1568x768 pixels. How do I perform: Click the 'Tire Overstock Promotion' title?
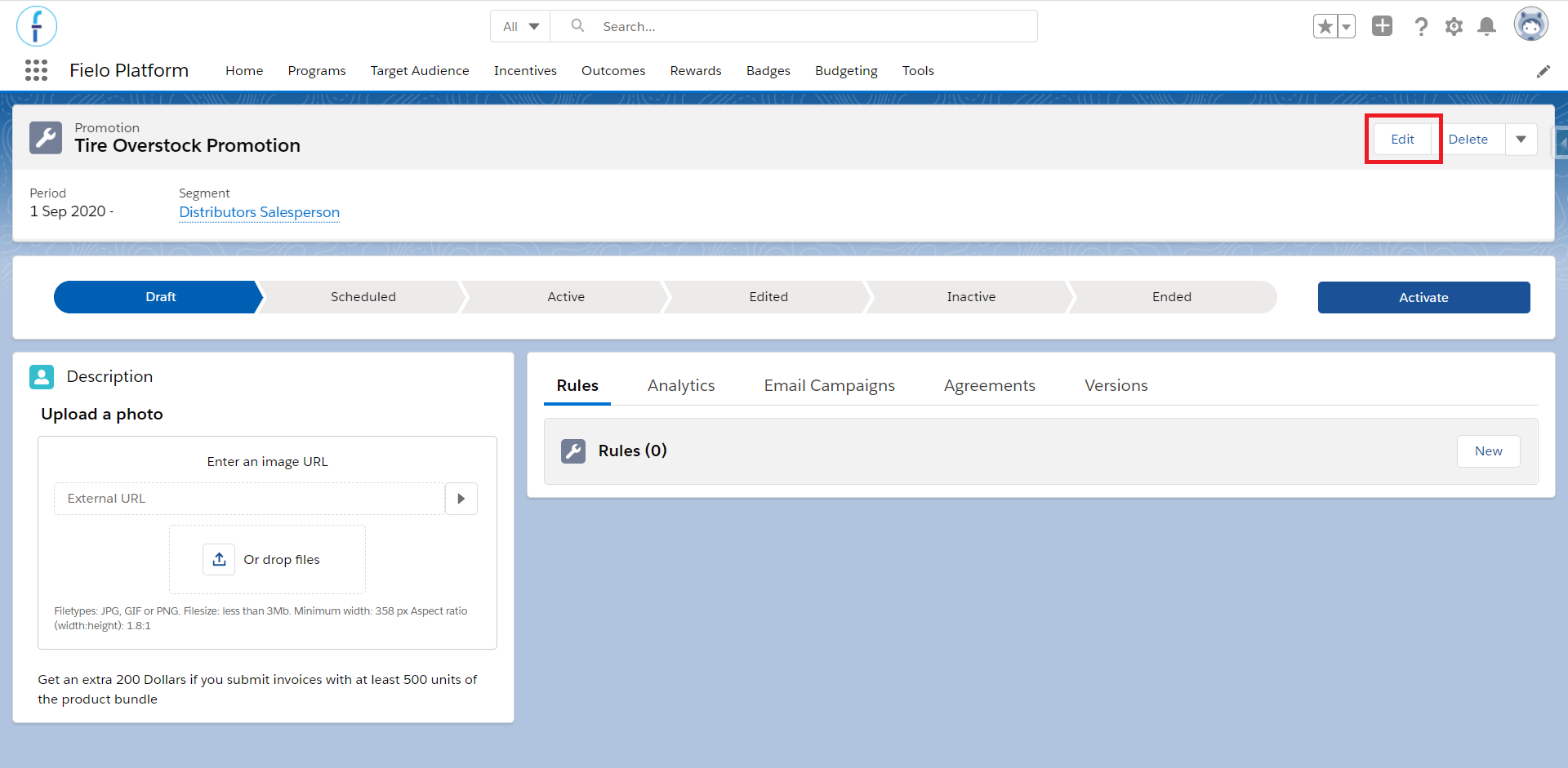[x=187, y=145]
